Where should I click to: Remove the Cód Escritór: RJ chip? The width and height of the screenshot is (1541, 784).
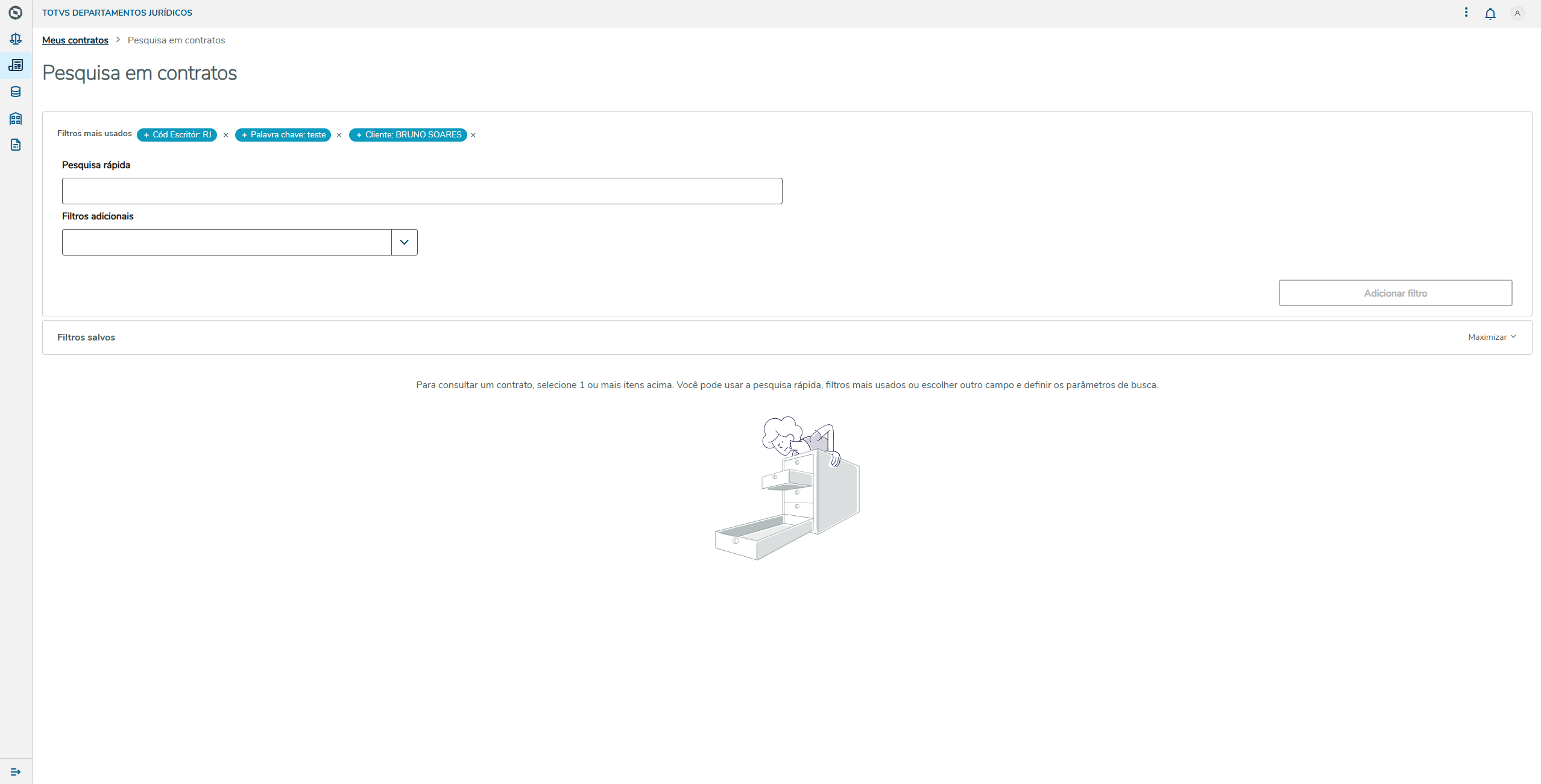point(226,136)
